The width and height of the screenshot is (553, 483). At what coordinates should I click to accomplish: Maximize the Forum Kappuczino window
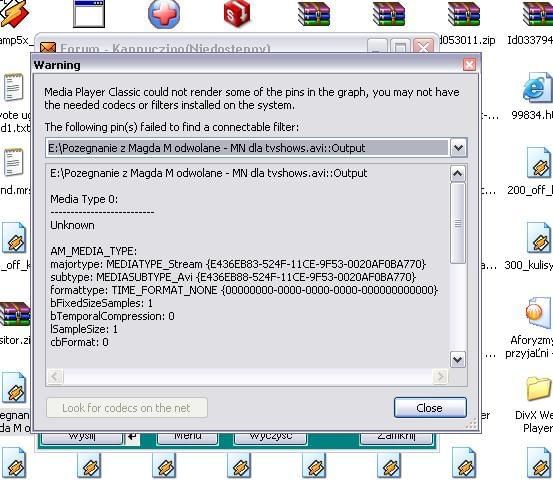pos(400,47)
